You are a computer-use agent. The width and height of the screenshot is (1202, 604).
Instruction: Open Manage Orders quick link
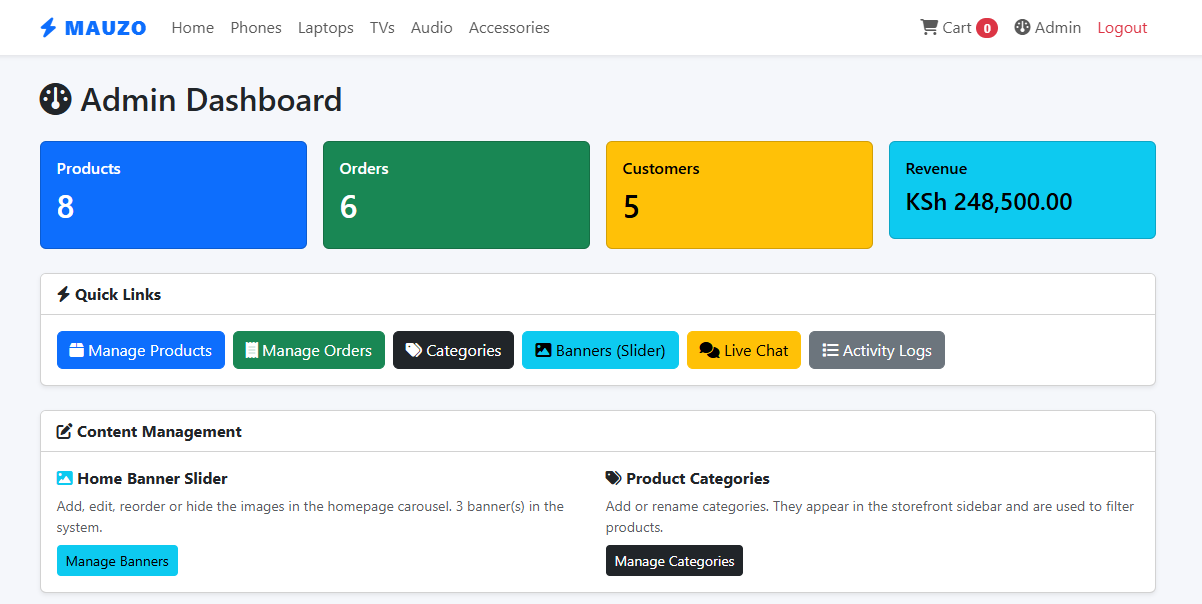pos(309,350)
